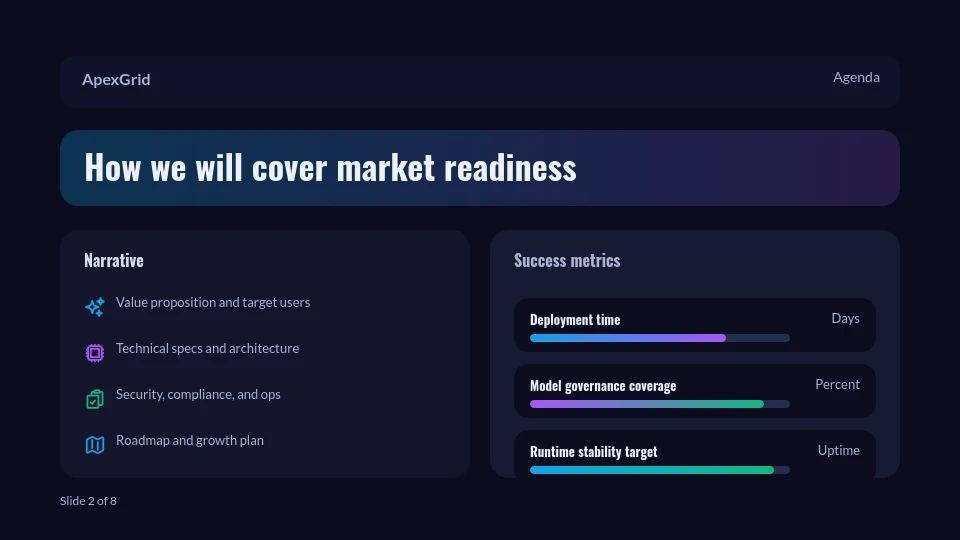Screen dimensions: 960x540
Task: Click the Agenda label in header
Action: point(856,77)
